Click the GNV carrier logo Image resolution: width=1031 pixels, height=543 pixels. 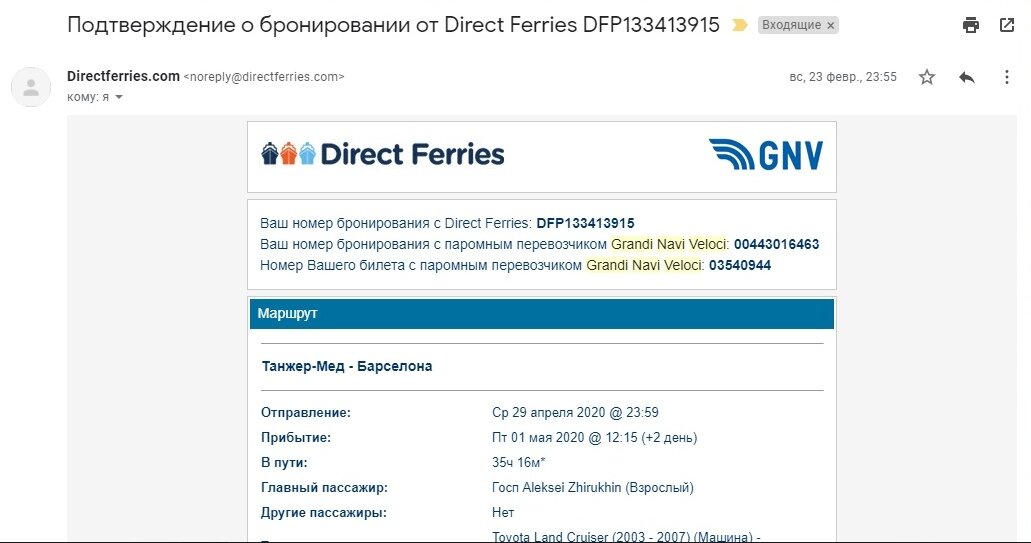766,154
